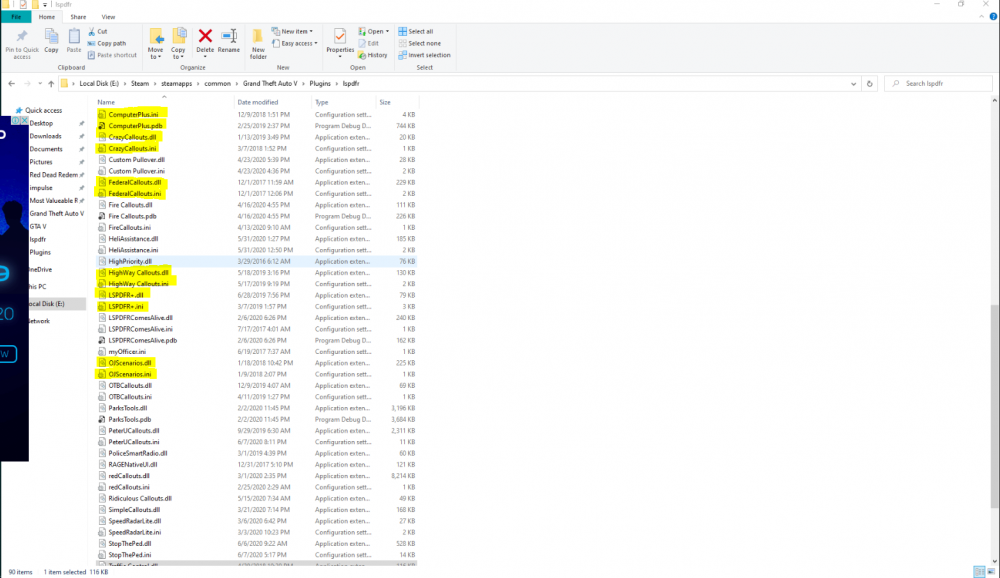Image resolution: width=1000 pixels, height=578 pixels.
Task: Open the Share ribbon tab
Action: point(77,17)
